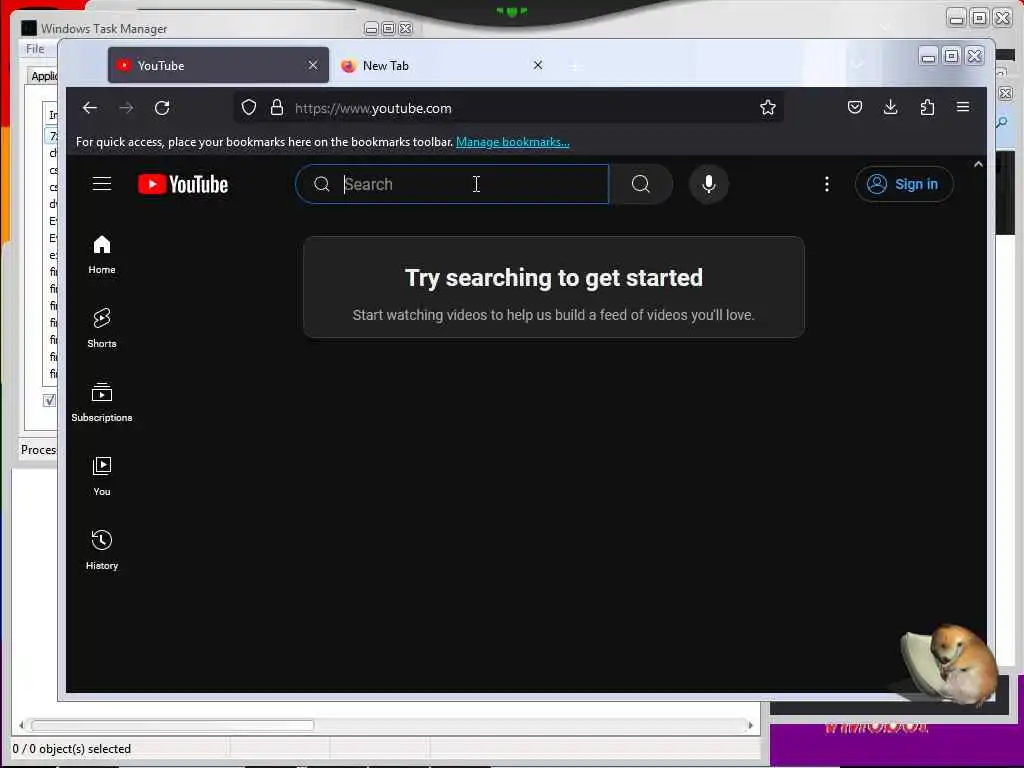Open Shorts from the sidebar

(x=102, y=328)
